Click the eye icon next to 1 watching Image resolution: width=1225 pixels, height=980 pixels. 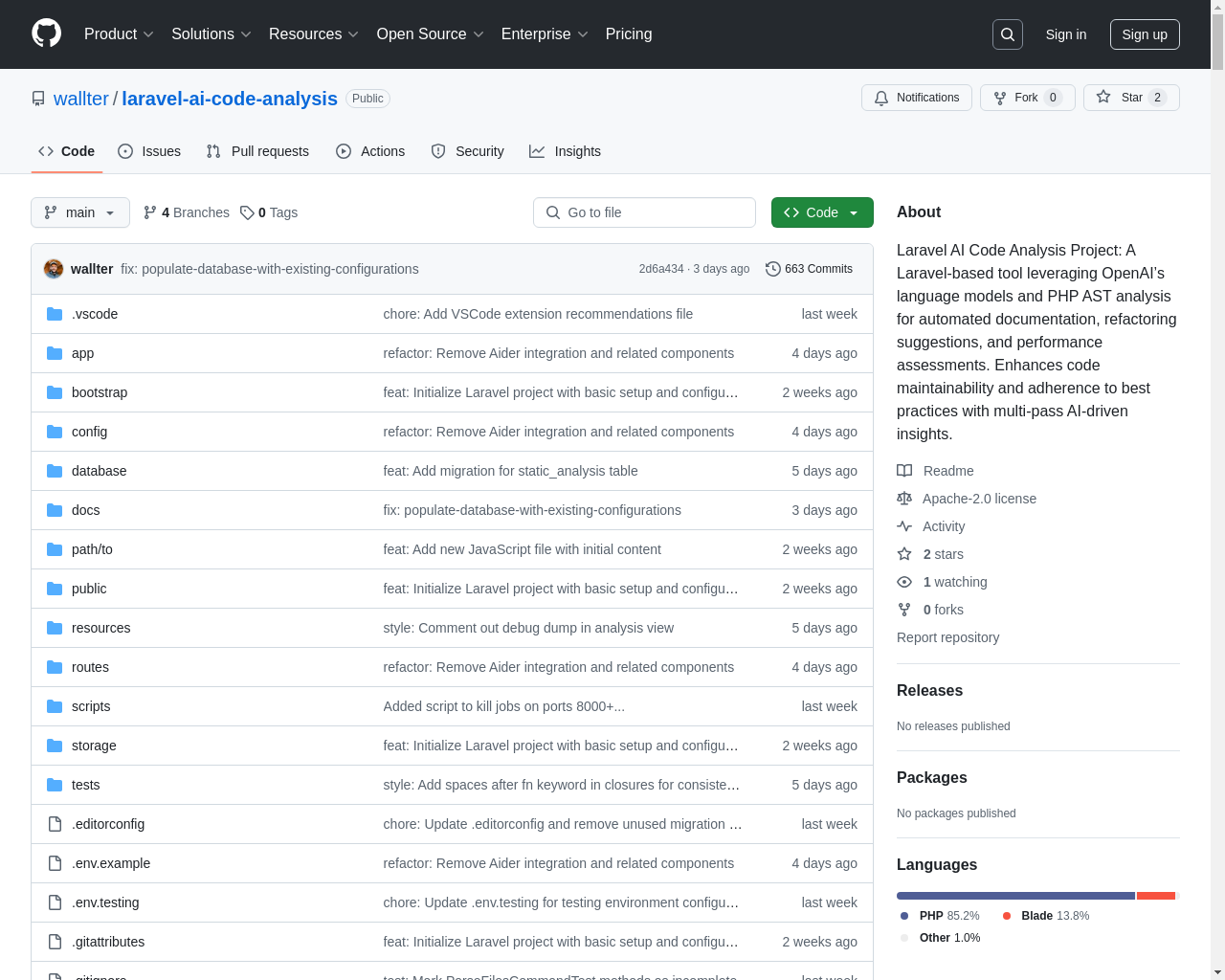904,582
